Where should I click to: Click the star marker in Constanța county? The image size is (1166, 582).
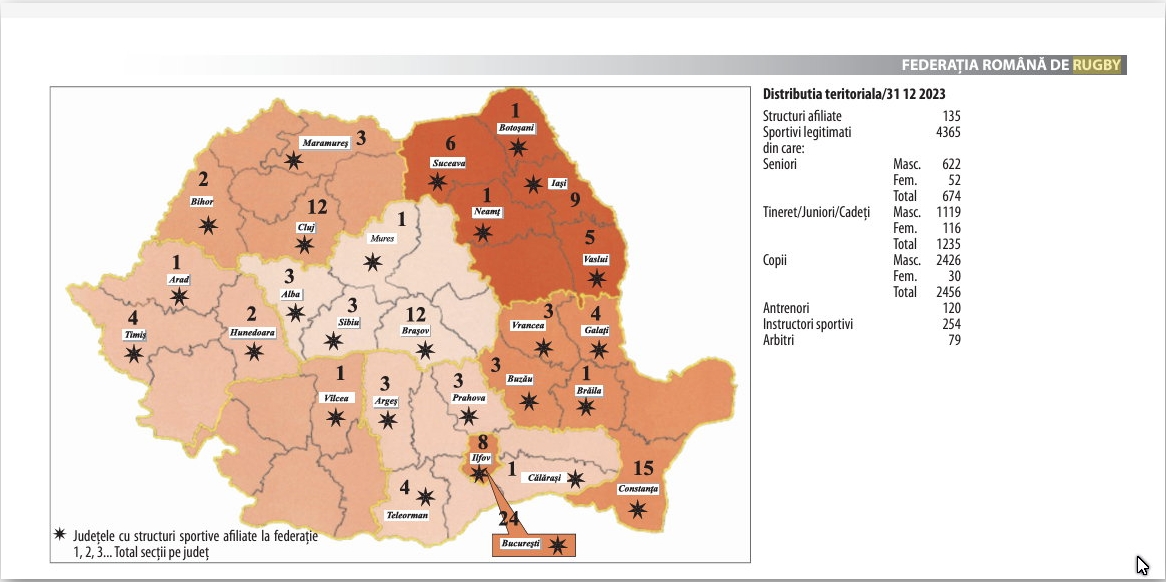tap(637, 510)
